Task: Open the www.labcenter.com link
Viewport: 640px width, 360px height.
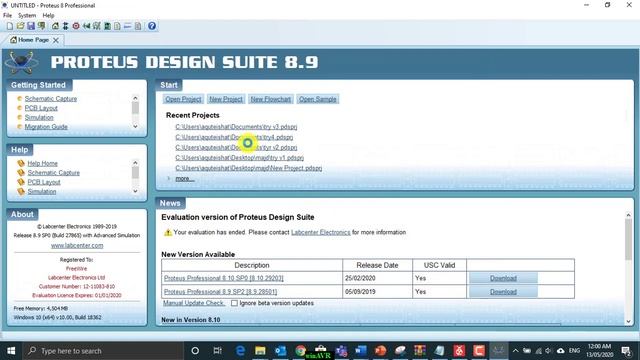Action: 77,245
